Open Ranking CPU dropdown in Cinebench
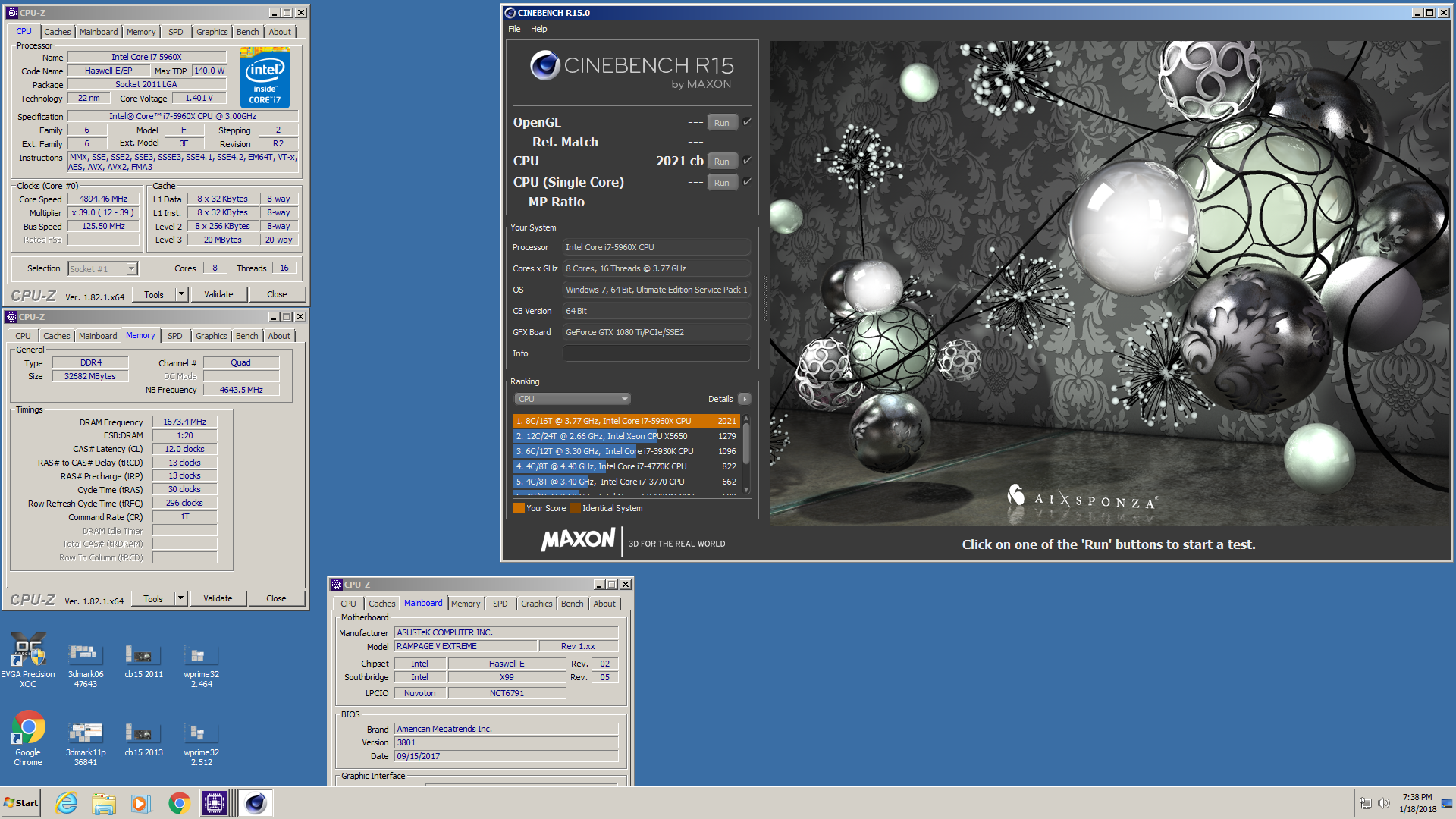The width and height of the screenshot is (1456, 819). (573, 399)
